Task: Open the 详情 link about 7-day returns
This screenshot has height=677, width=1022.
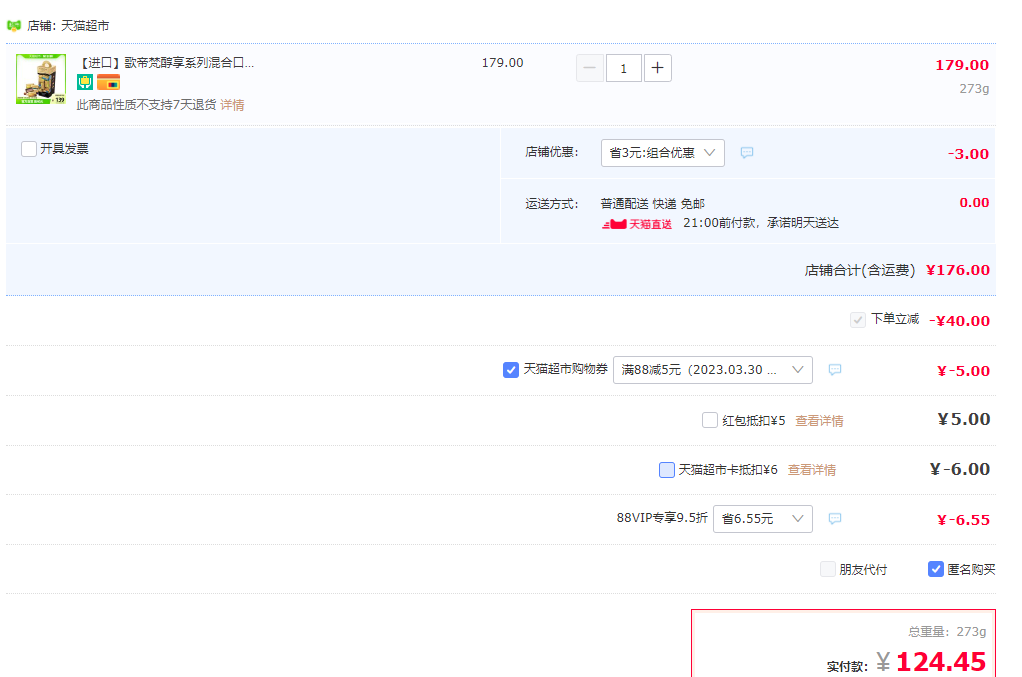Action: click(232, 105)
